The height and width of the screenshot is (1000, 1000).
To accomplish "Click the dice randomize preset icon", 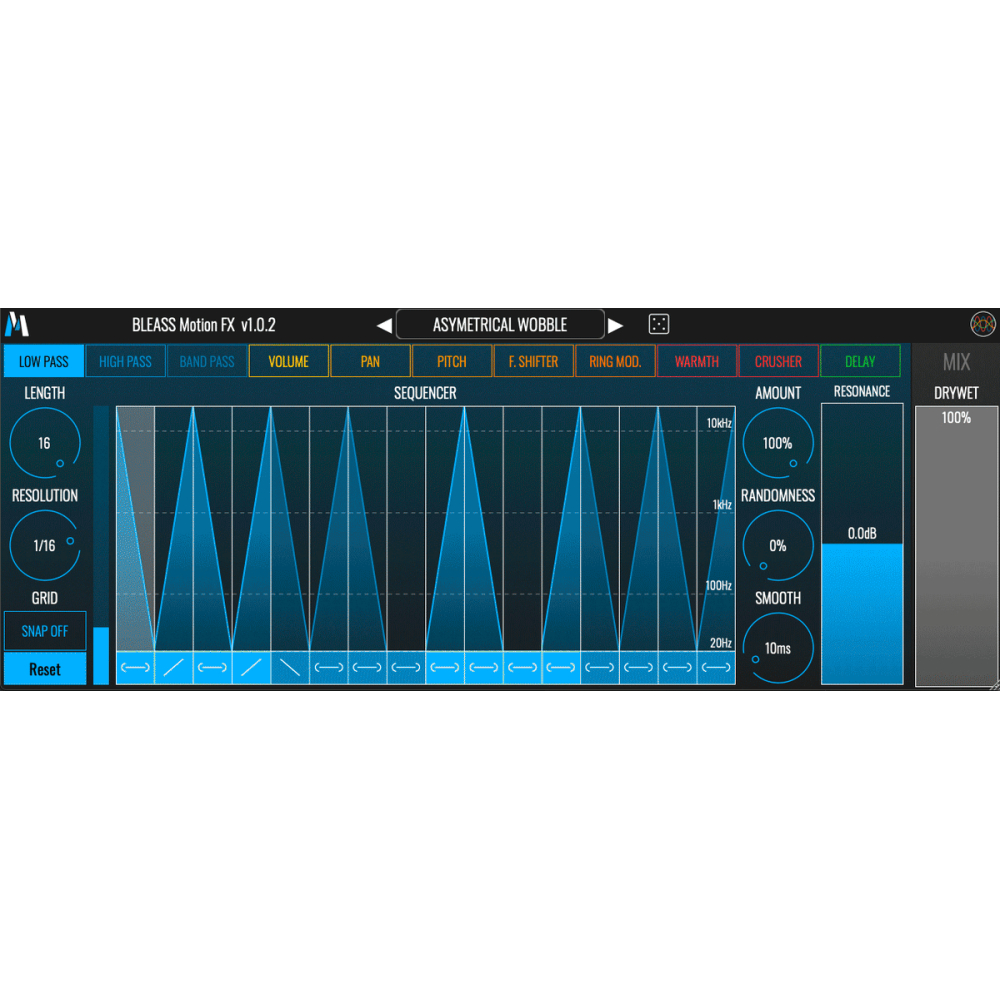I will [658, 324].
